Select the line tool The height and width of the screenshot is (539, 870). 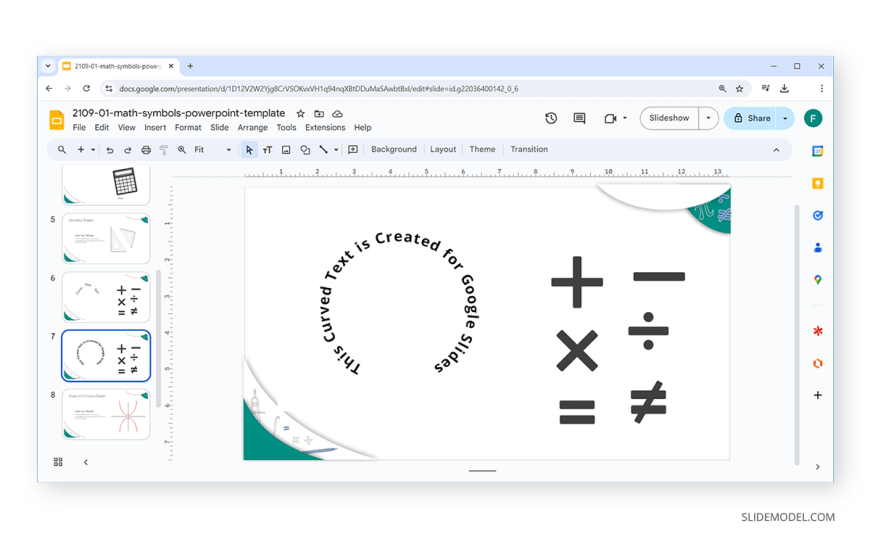(x=323, y=150)
